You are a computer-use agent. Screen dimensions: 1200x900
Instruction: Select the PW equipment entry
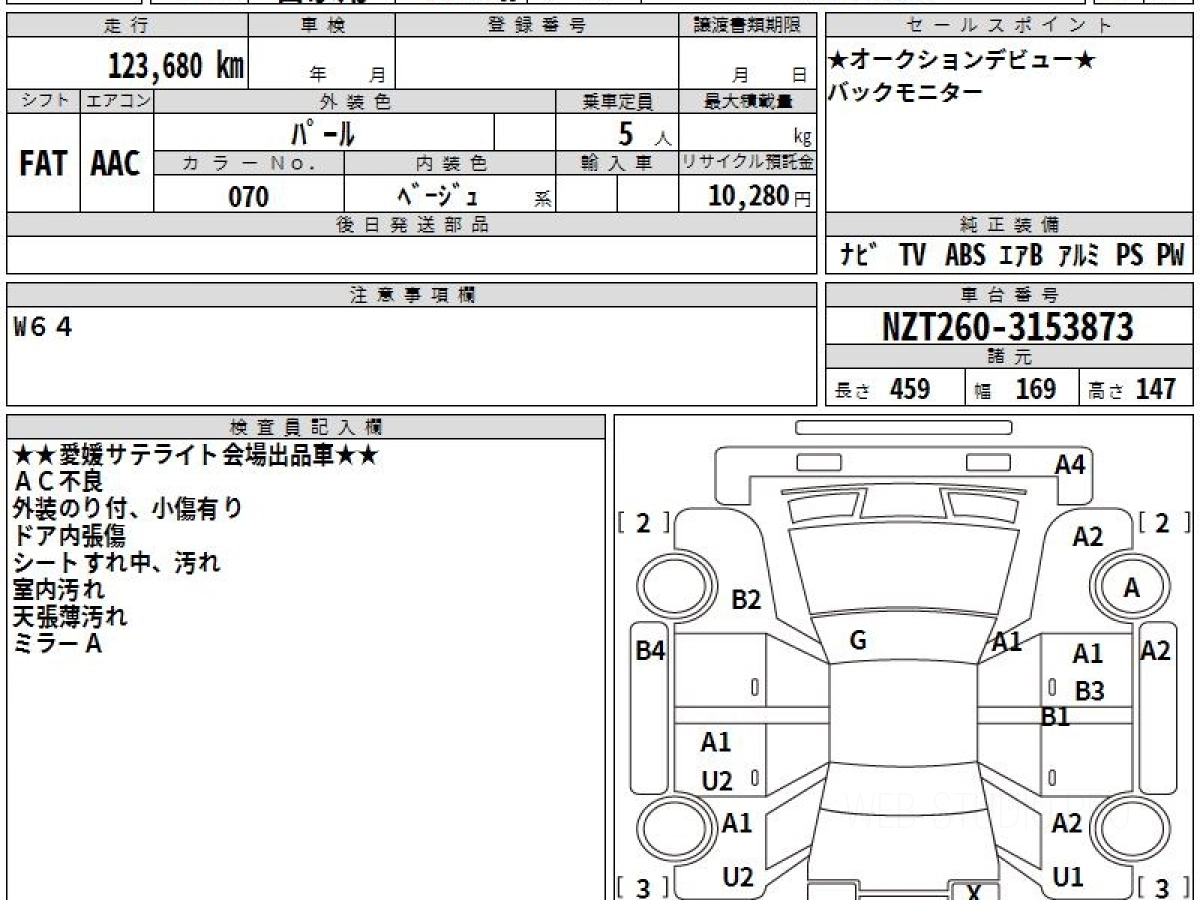pyautogui.click(x=1170, y=255)
